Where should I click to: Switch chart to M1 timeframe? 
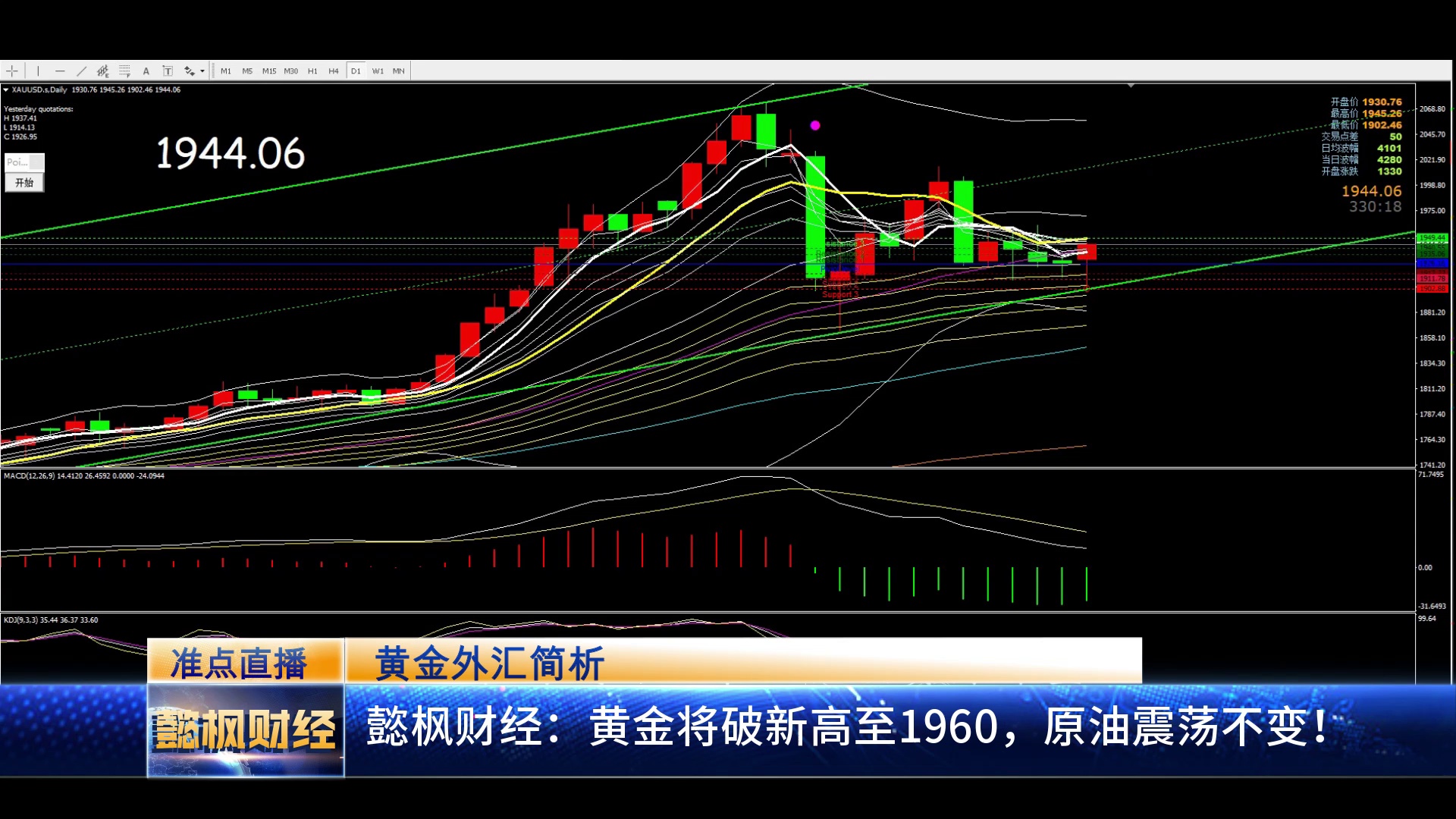226,71
